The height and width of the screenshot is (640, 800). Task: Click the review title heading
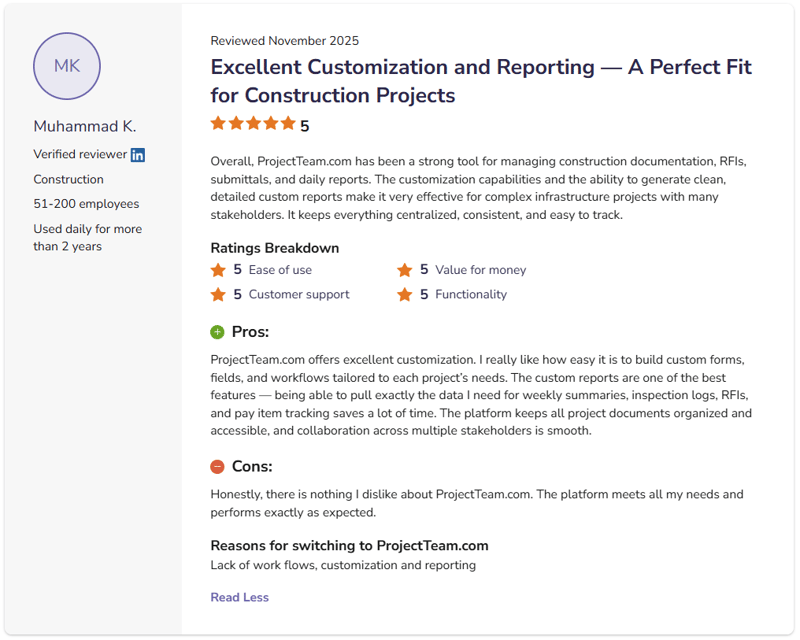[480, 81]
